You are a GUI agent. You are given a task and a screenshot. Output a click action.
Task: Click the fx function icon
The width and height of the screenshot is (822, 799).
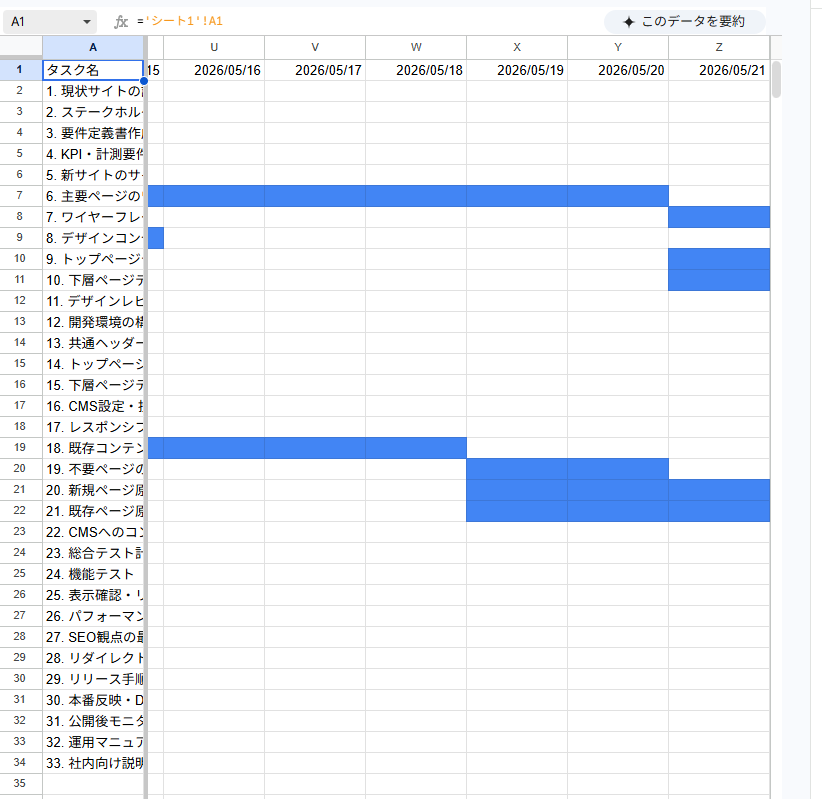tap(121, 21)
